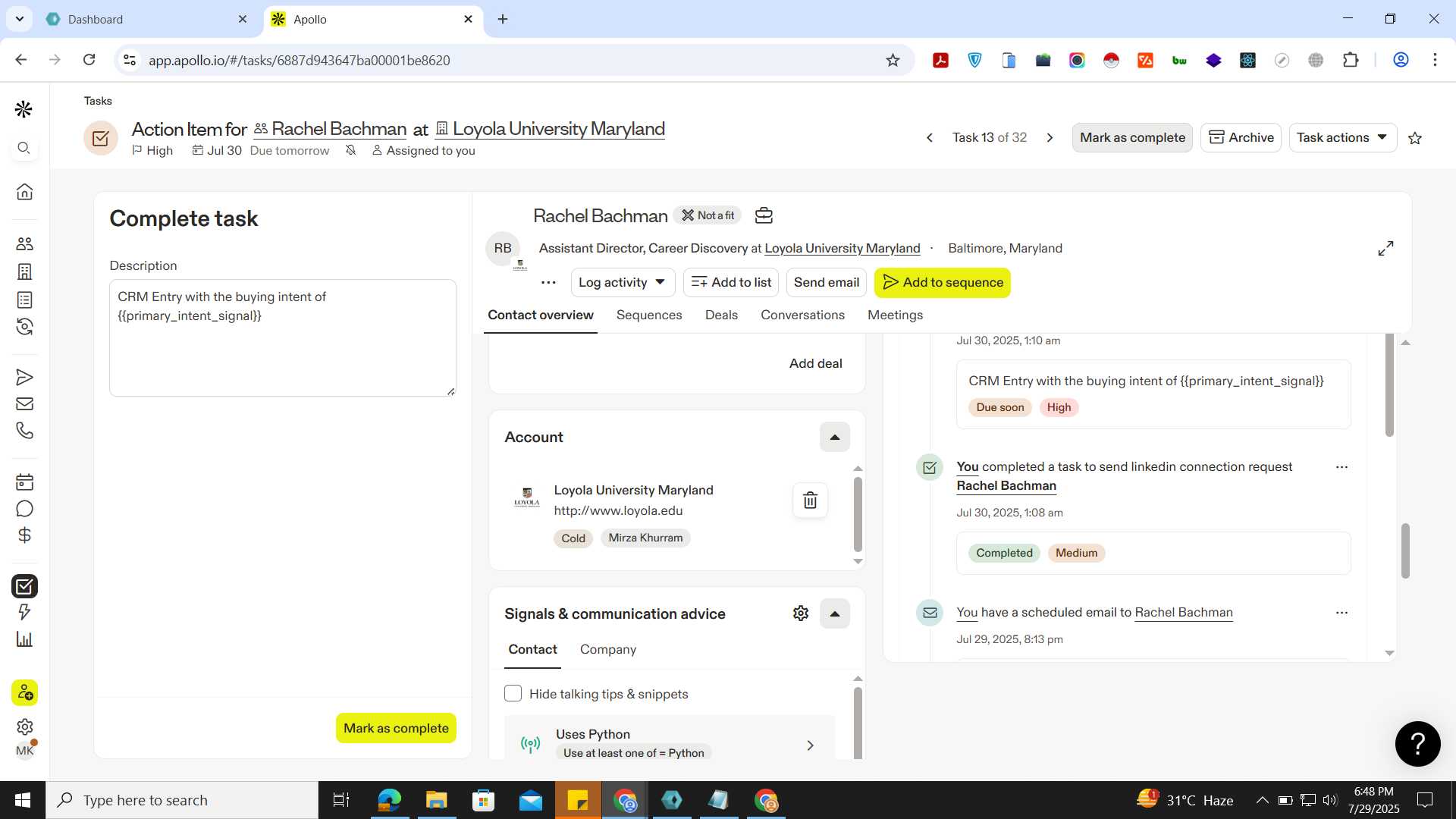Open Analytics chart icon in sidebar
1456x819 pixels.
(24, 639)
